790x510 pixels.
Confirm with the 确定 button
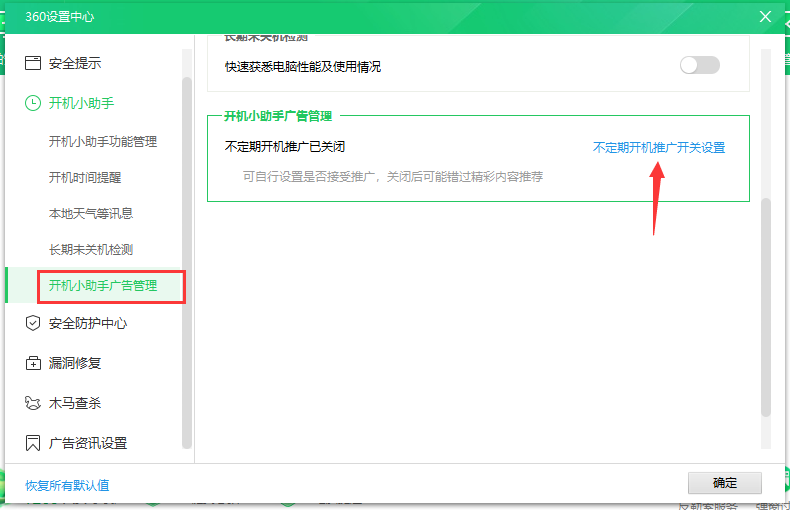[x=725, y=483]
